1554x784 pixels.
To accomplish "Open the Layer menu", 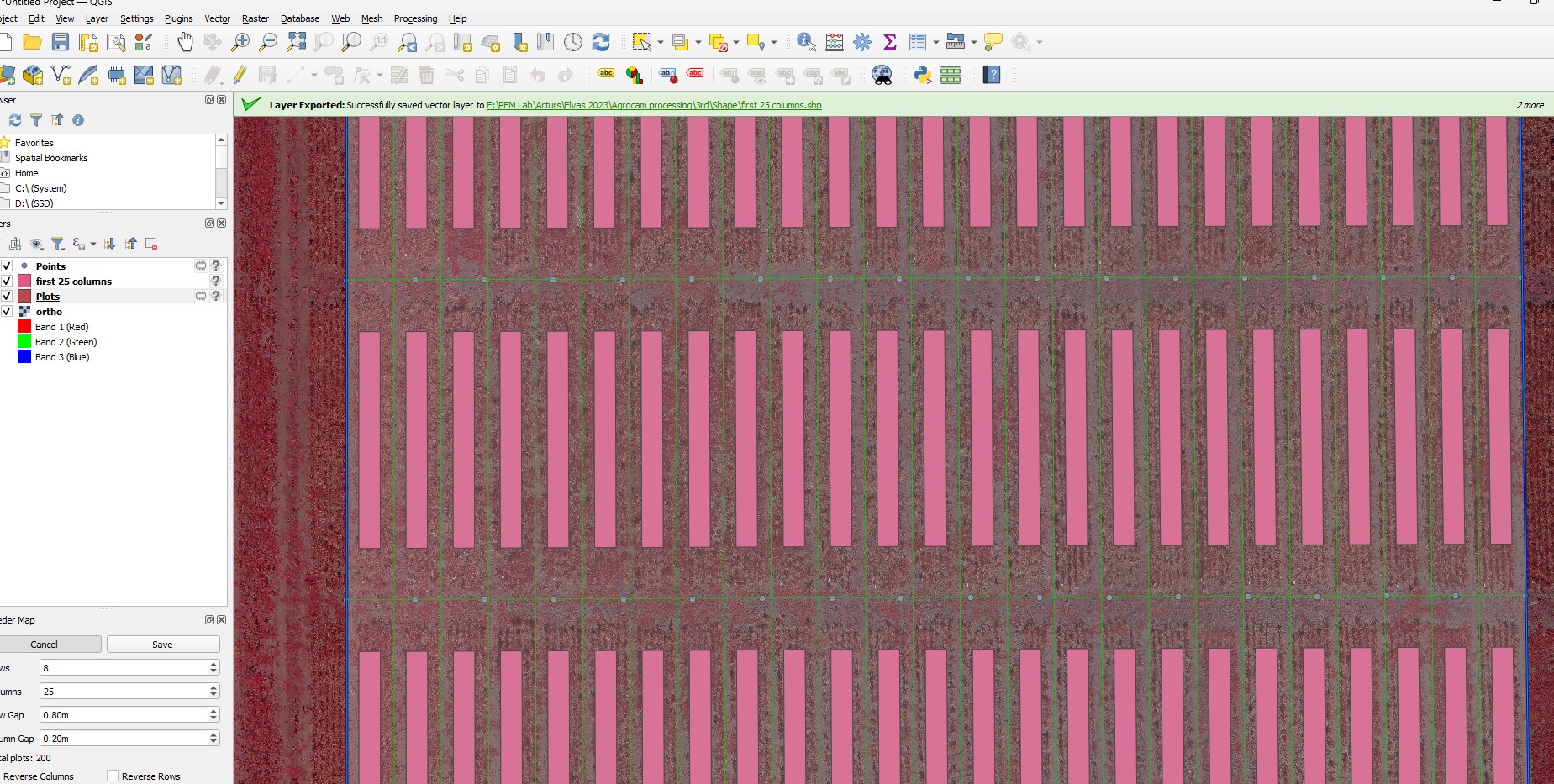I will click(x=97, y=18).
